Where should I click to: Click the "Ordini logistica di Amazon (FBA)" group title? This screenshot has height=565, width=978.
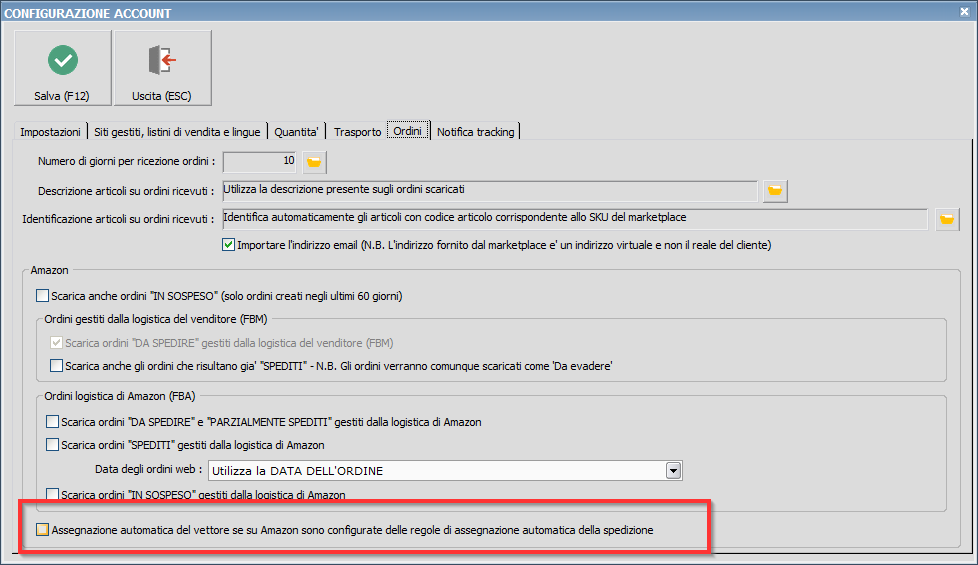[x=120, y=396]
